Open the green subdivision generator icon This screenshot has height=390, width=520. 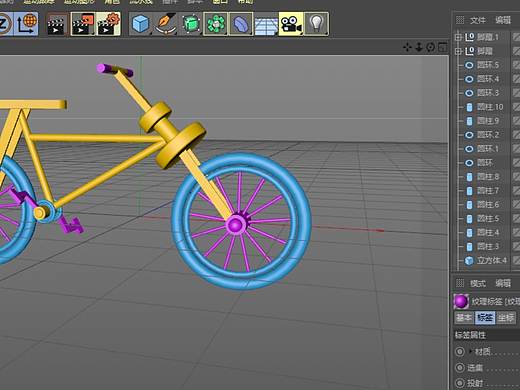191,24
